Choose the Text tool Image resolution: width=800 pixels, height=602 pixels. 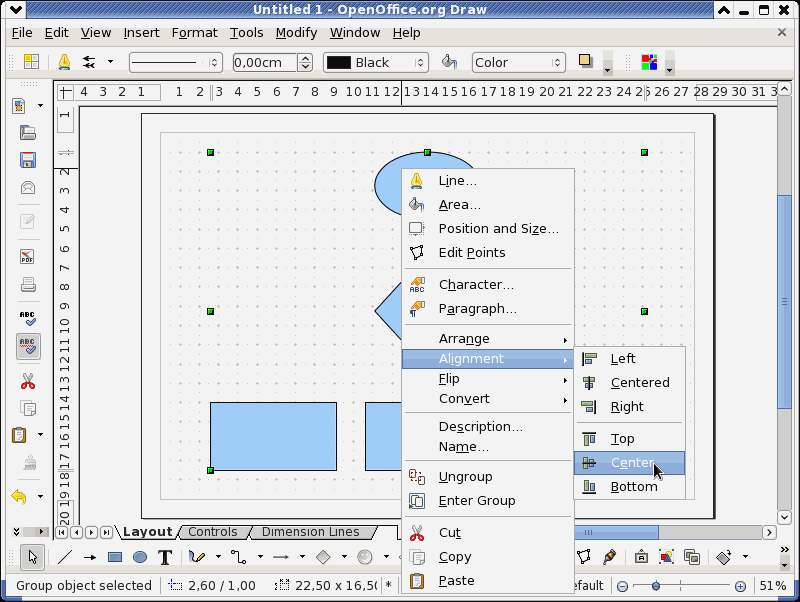click(x=165, y=557)
